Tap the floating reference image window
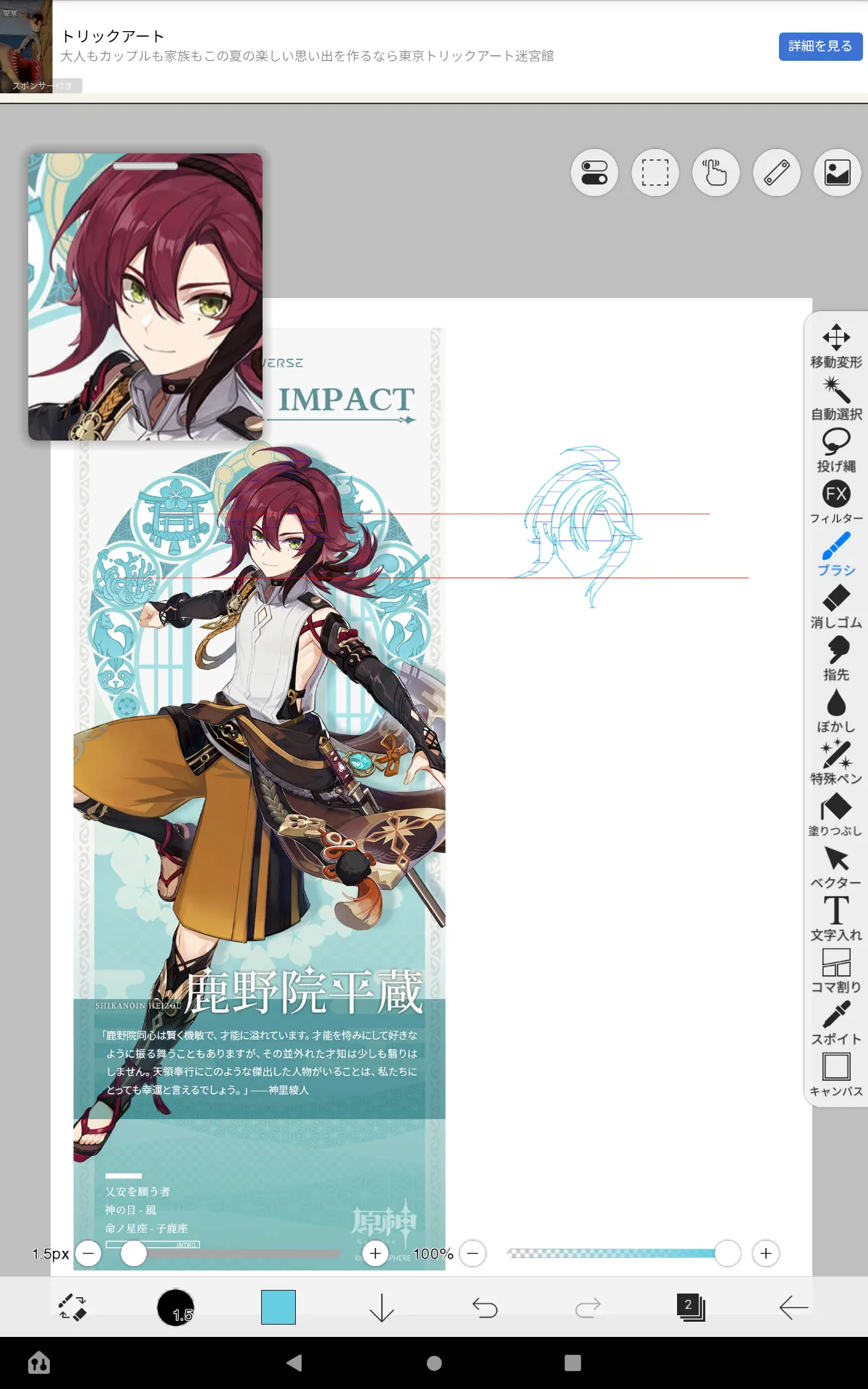 [145, 297]
